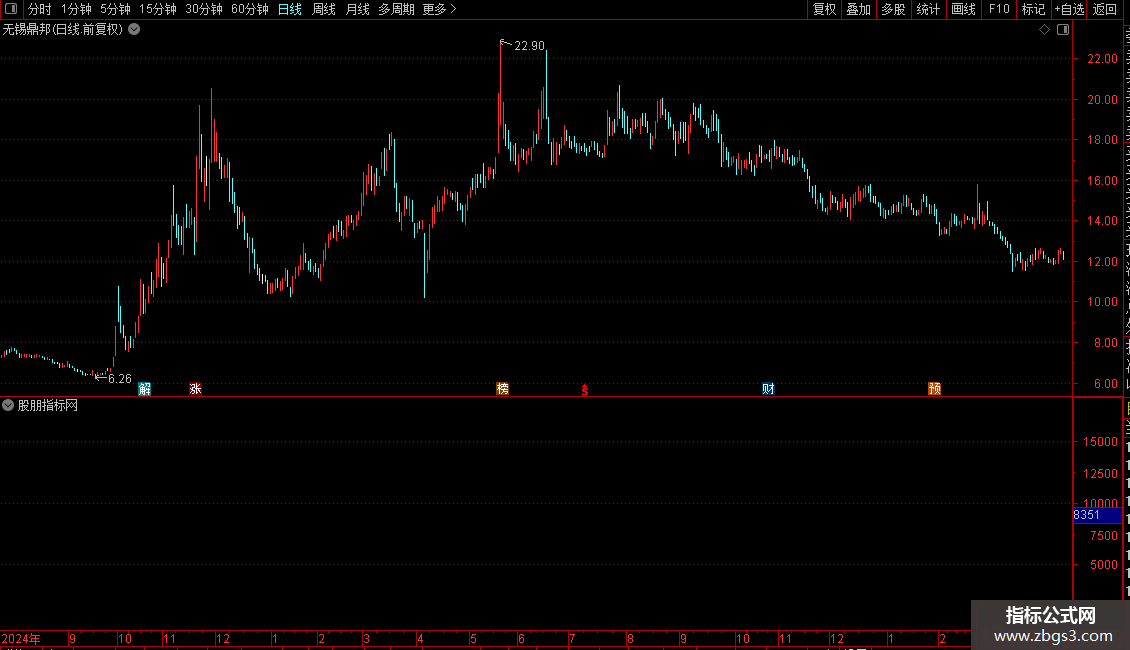Viewport: 1130px width, 650px height.
Task: Toggle the left sidebar panel icon
Action: pyautogui.click(x=11, y=9)
